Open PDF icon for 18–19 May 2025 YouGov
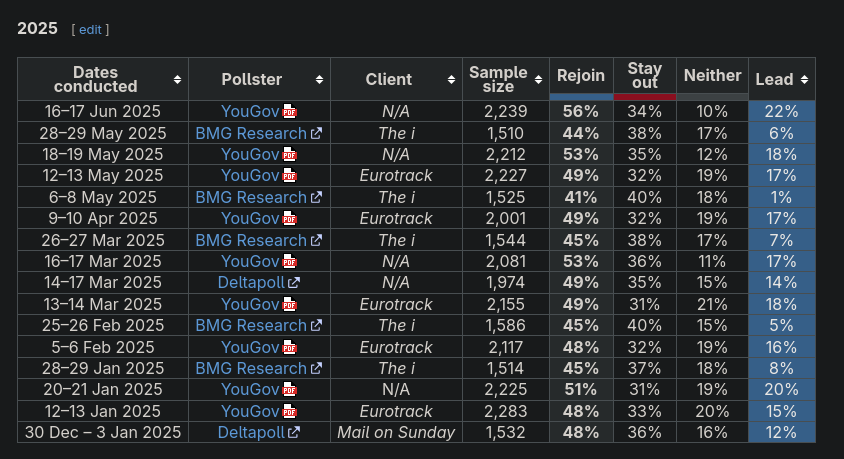This screenshot has height=459, width=844. [290, 154]
